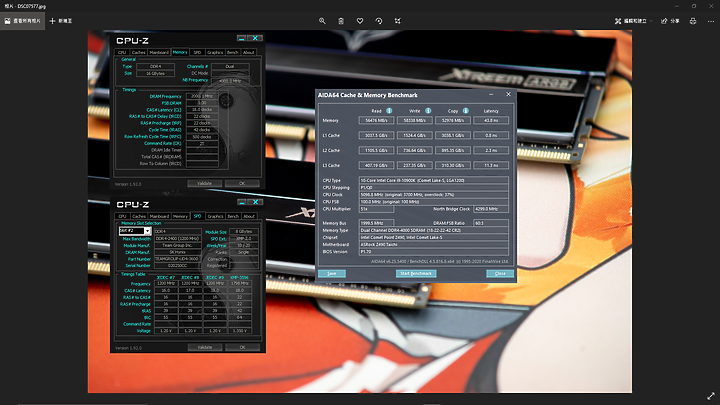This screenshot has width=720, height=405.
Task: Minimize the lower CPU-Z window
Action: tap(242, 202)
